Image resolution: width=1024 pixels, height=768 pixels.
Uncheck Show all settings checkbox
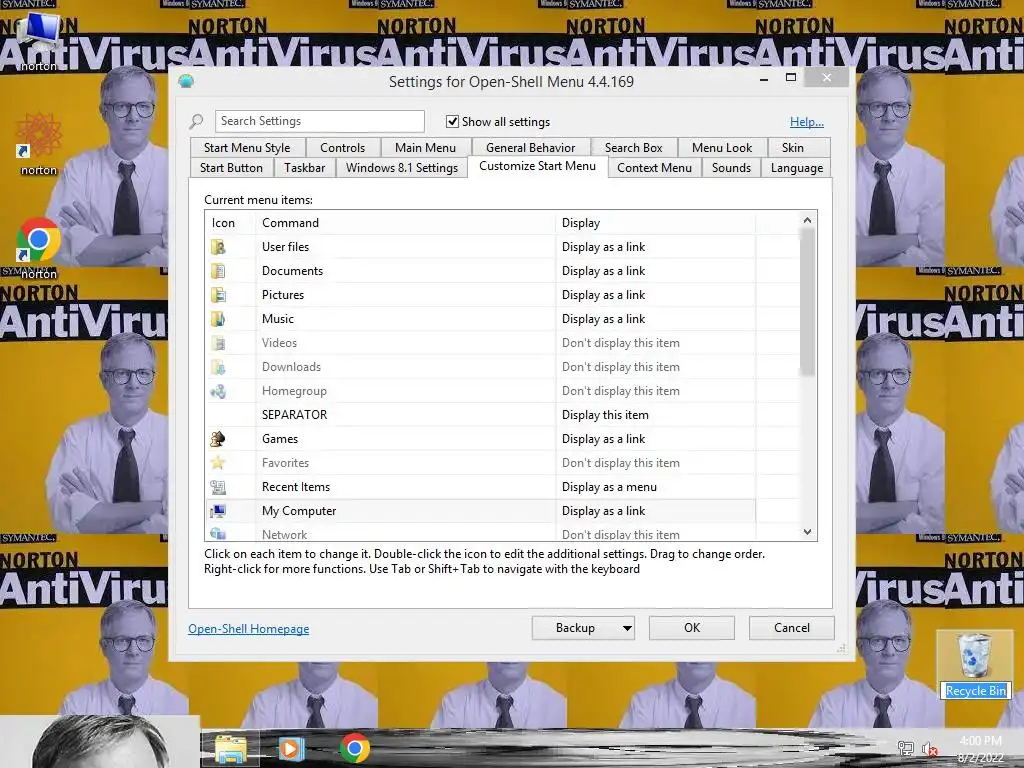click(x=452, y=121)
